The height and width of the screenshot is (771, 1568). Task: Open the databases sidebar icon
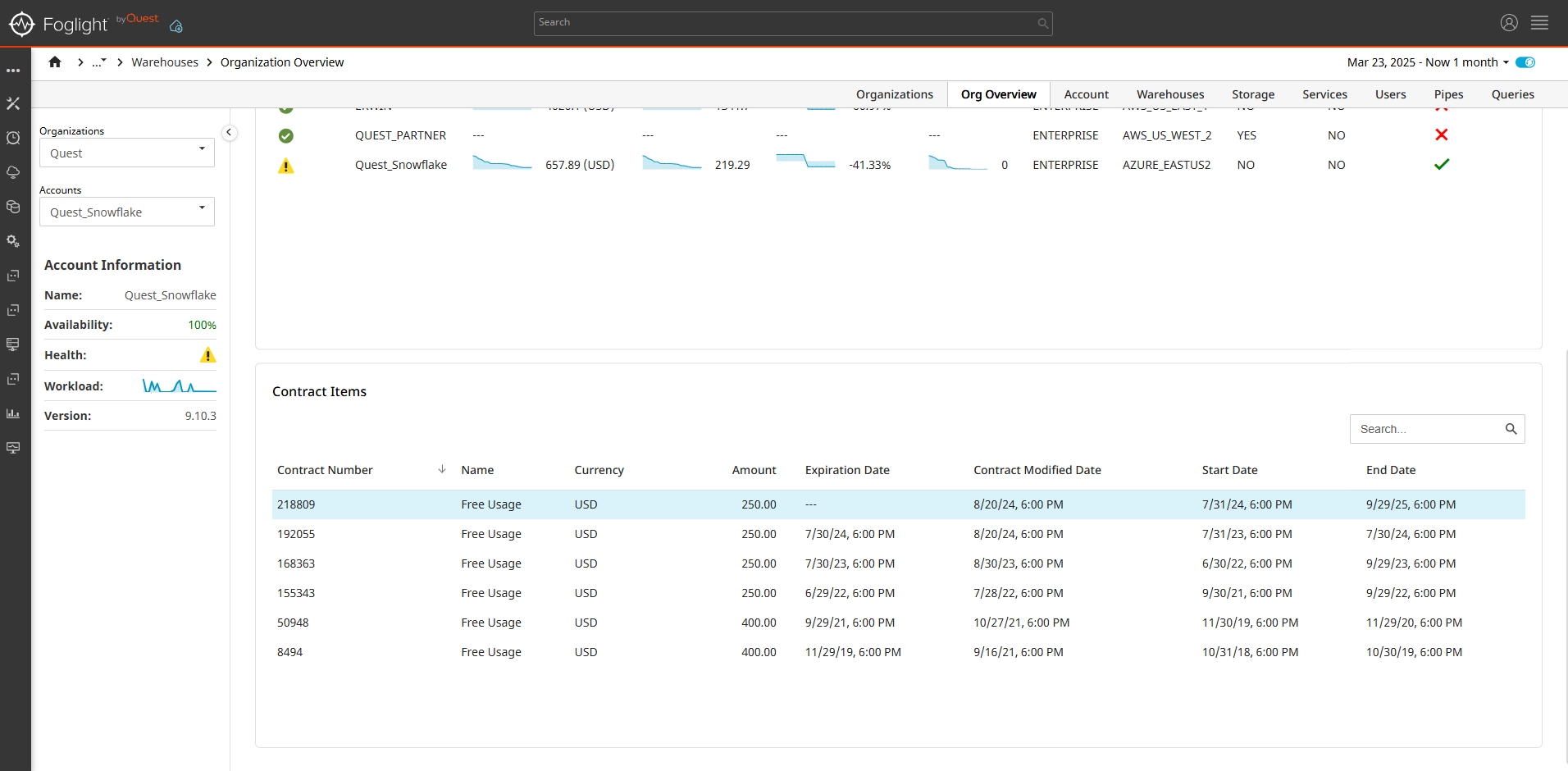coord(13,207)
